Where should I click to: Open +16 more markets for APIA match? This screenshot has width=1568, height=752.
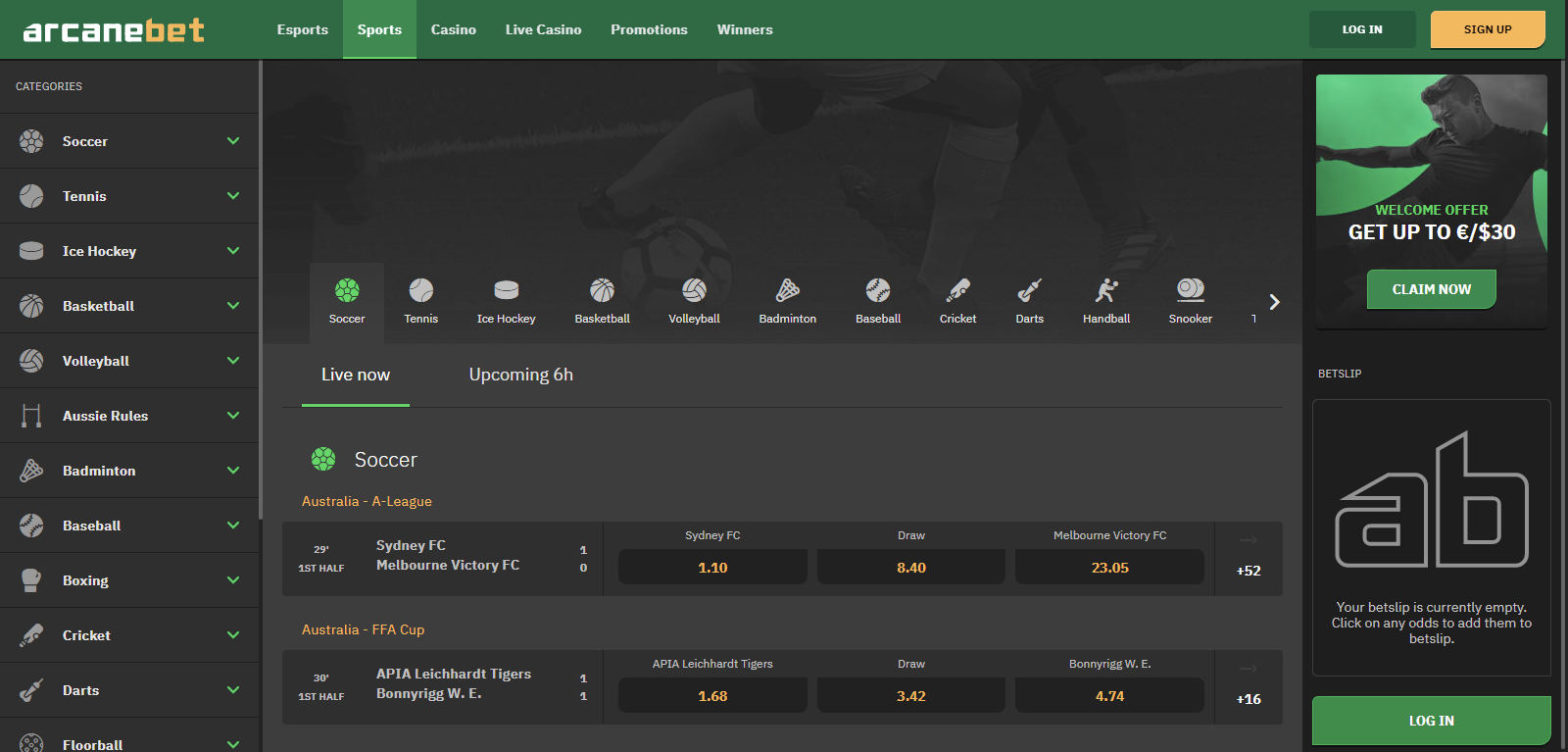[x=1249, y=687]
